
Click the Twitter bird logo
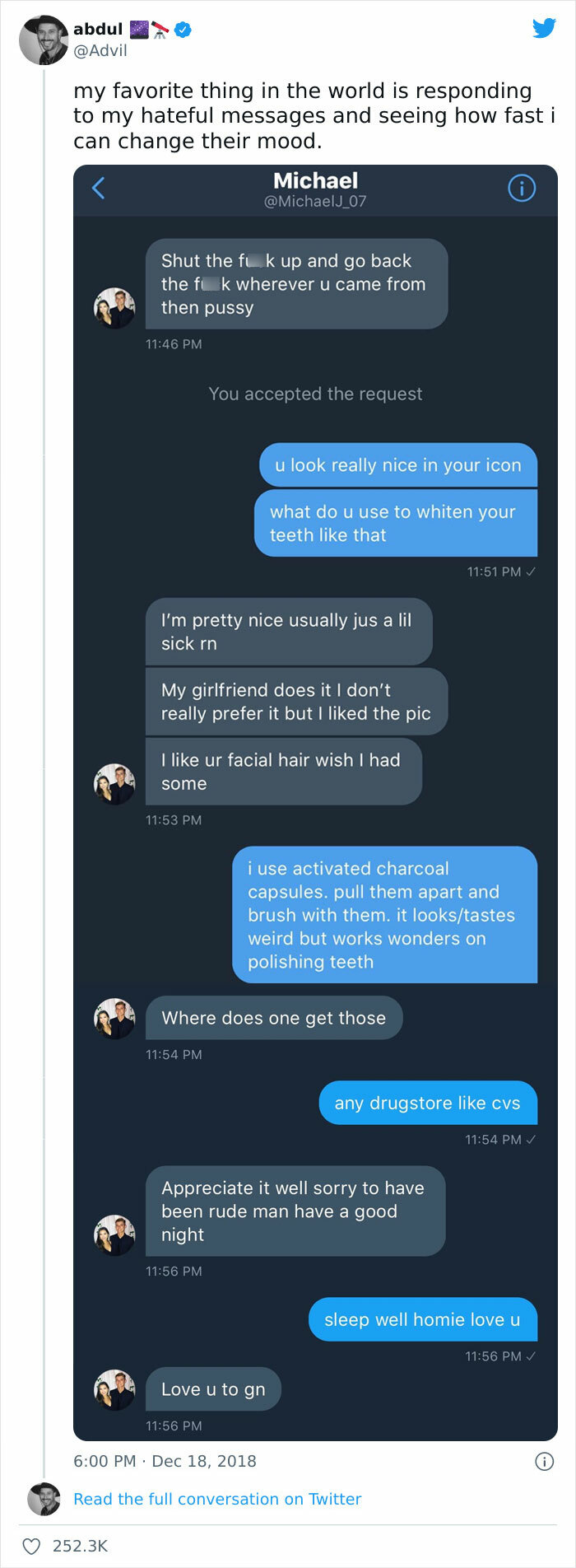point(544,27)
